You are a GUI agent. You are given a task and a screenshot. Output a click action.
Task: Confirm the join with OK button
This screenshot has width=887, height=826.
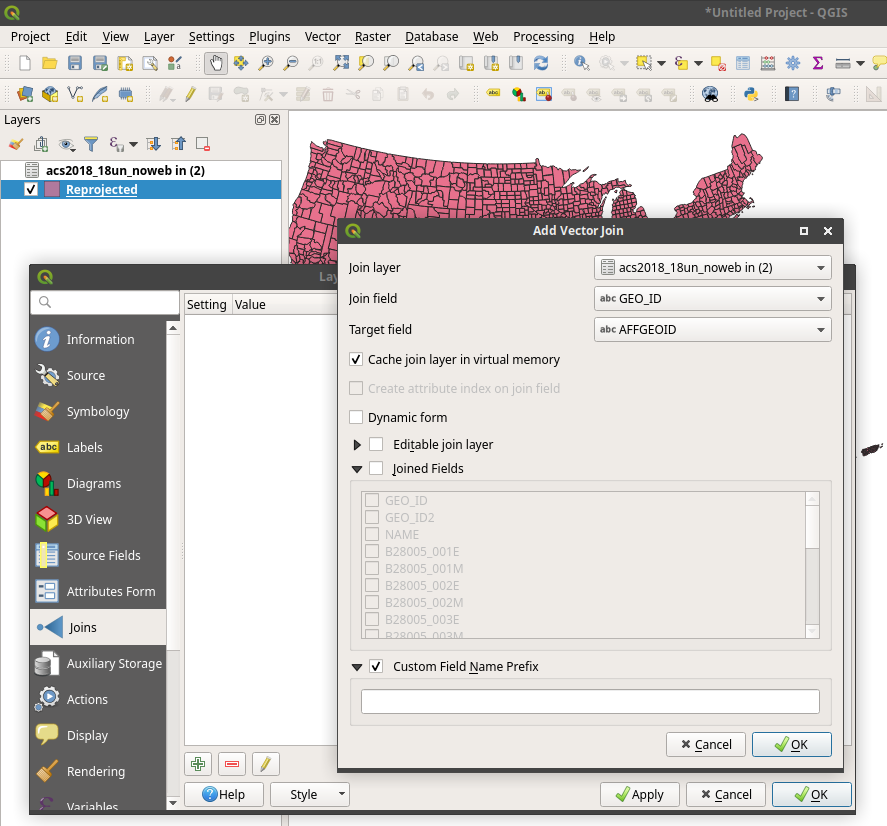[x=791, y=744]
